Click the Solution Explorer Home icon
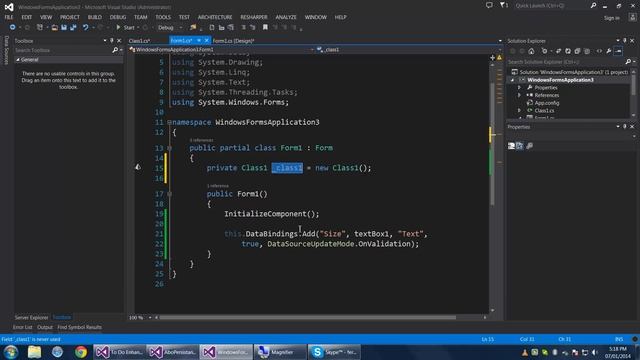This screenshot has width=640, height=360. coord(531,51)
